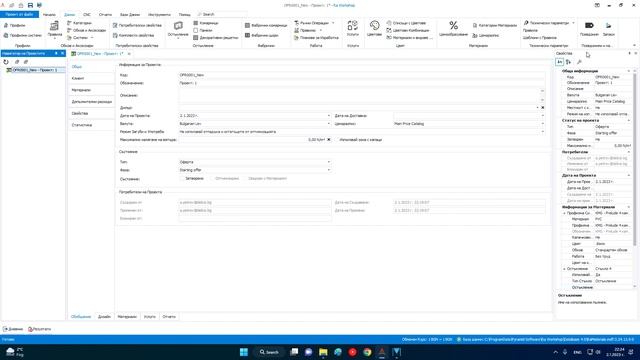
Task: Click the Цветове palette icon
Action: coord(374,29)
